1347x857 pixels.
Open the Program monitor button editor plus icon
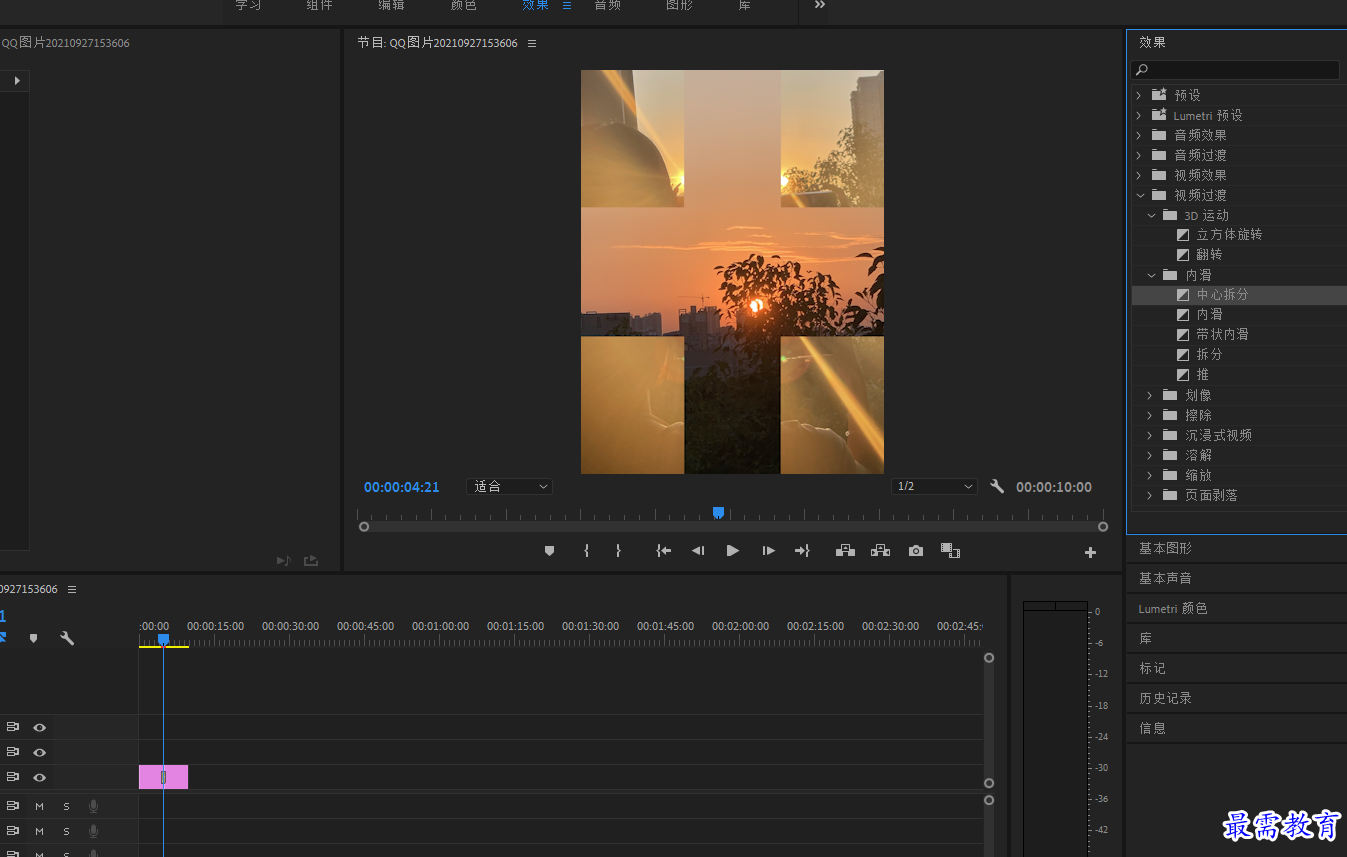coord(1090,552)
